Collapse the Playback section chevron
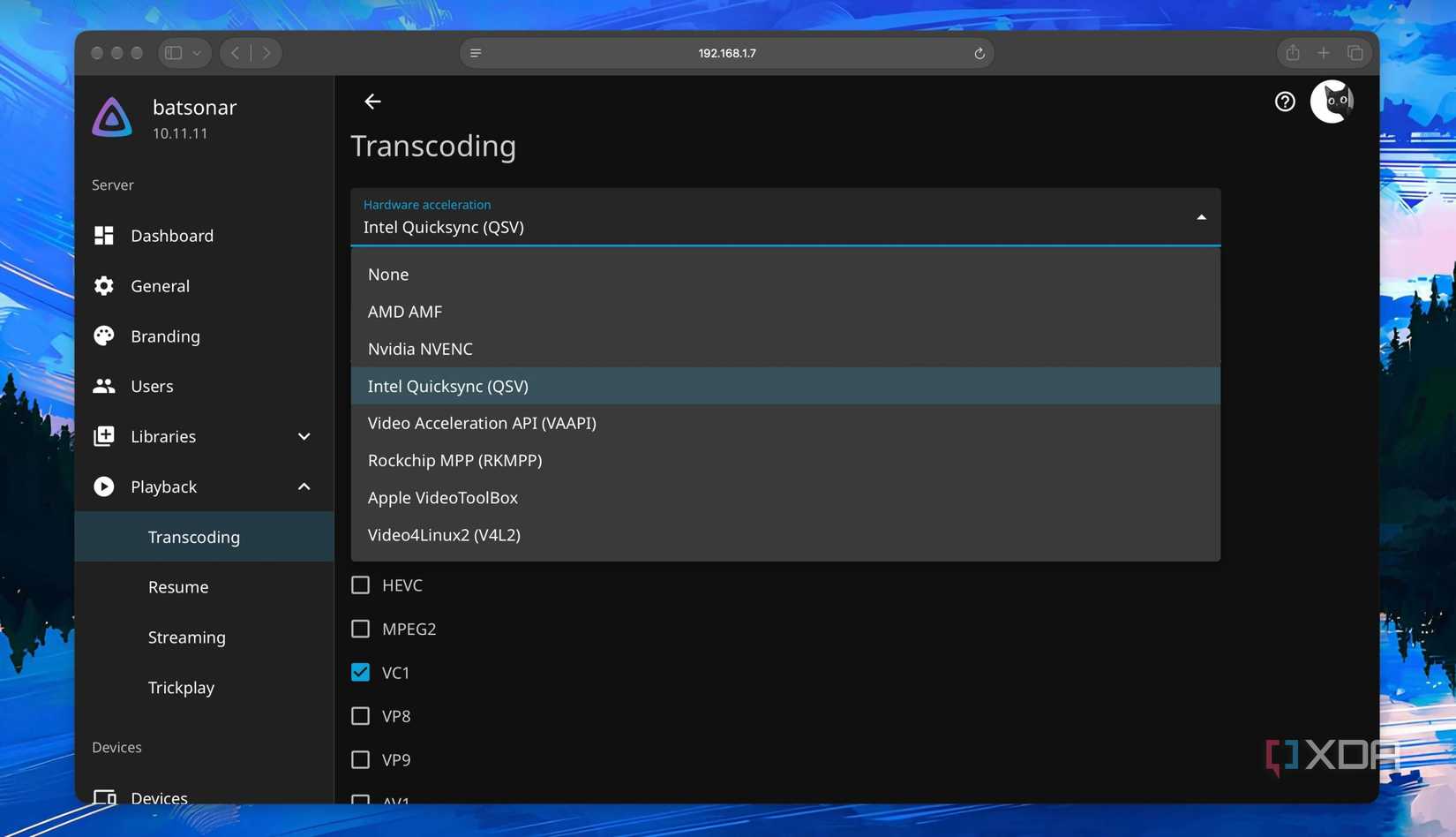1456x837 pixels. coord(304,486)
